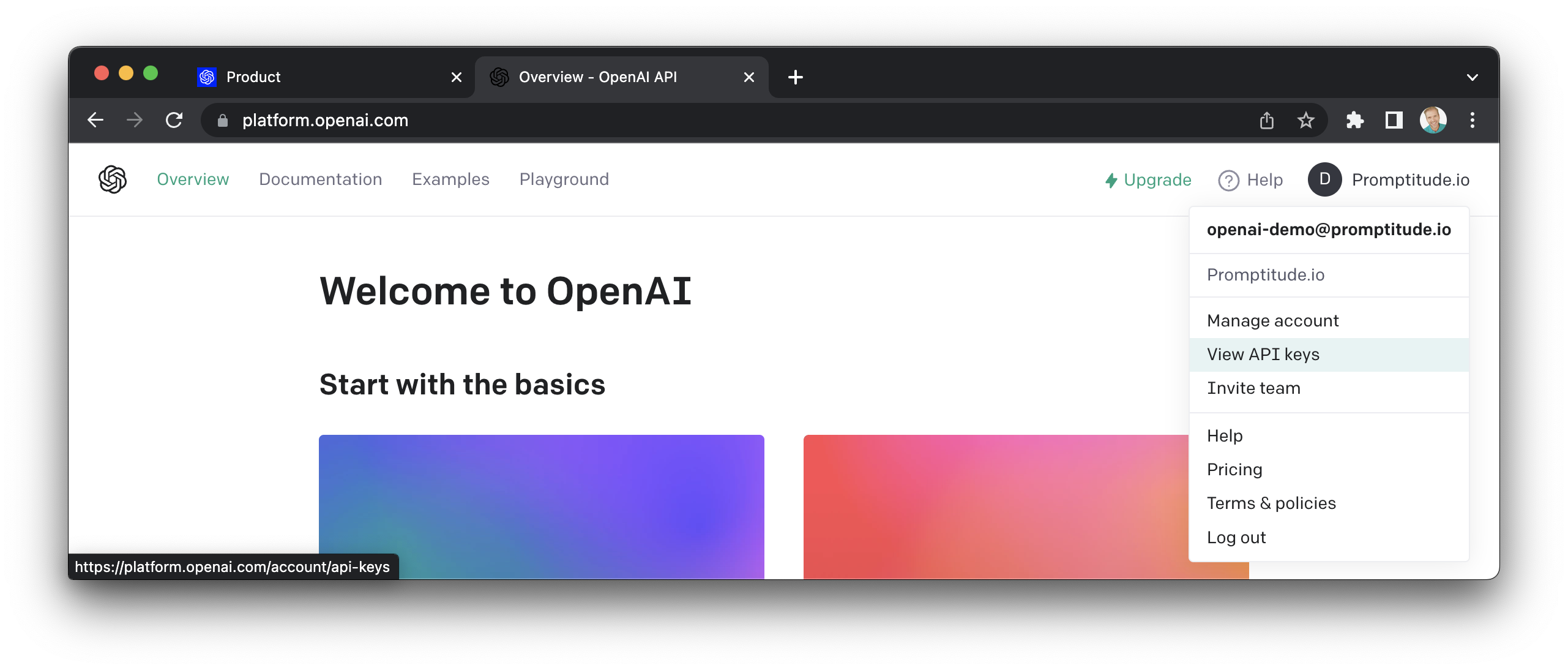Select View API keys in the menu
1568x670 pixels.
(x=1329, y=355)
